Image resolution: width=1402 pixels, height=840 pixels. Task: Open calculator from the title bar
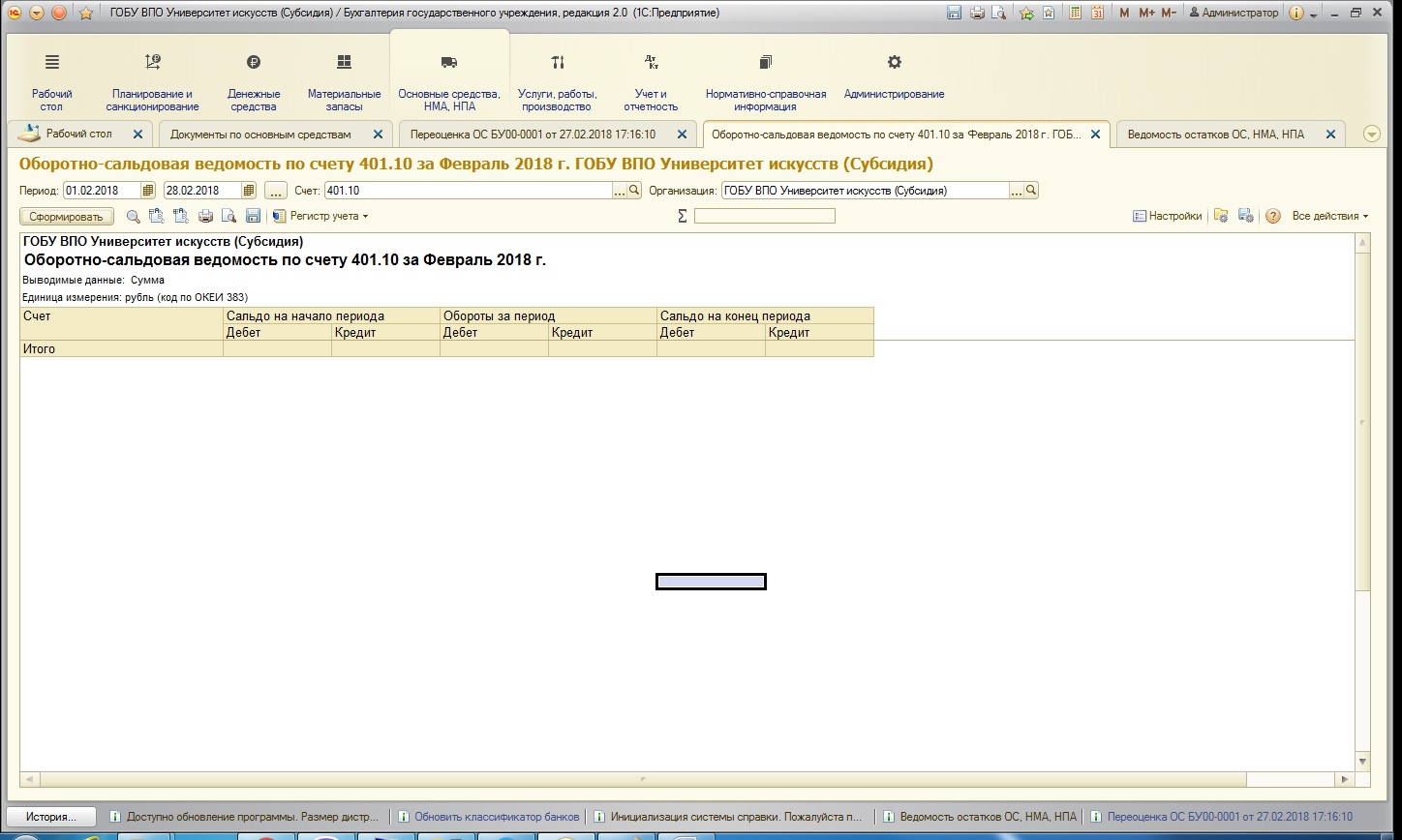coord(1076,13)
